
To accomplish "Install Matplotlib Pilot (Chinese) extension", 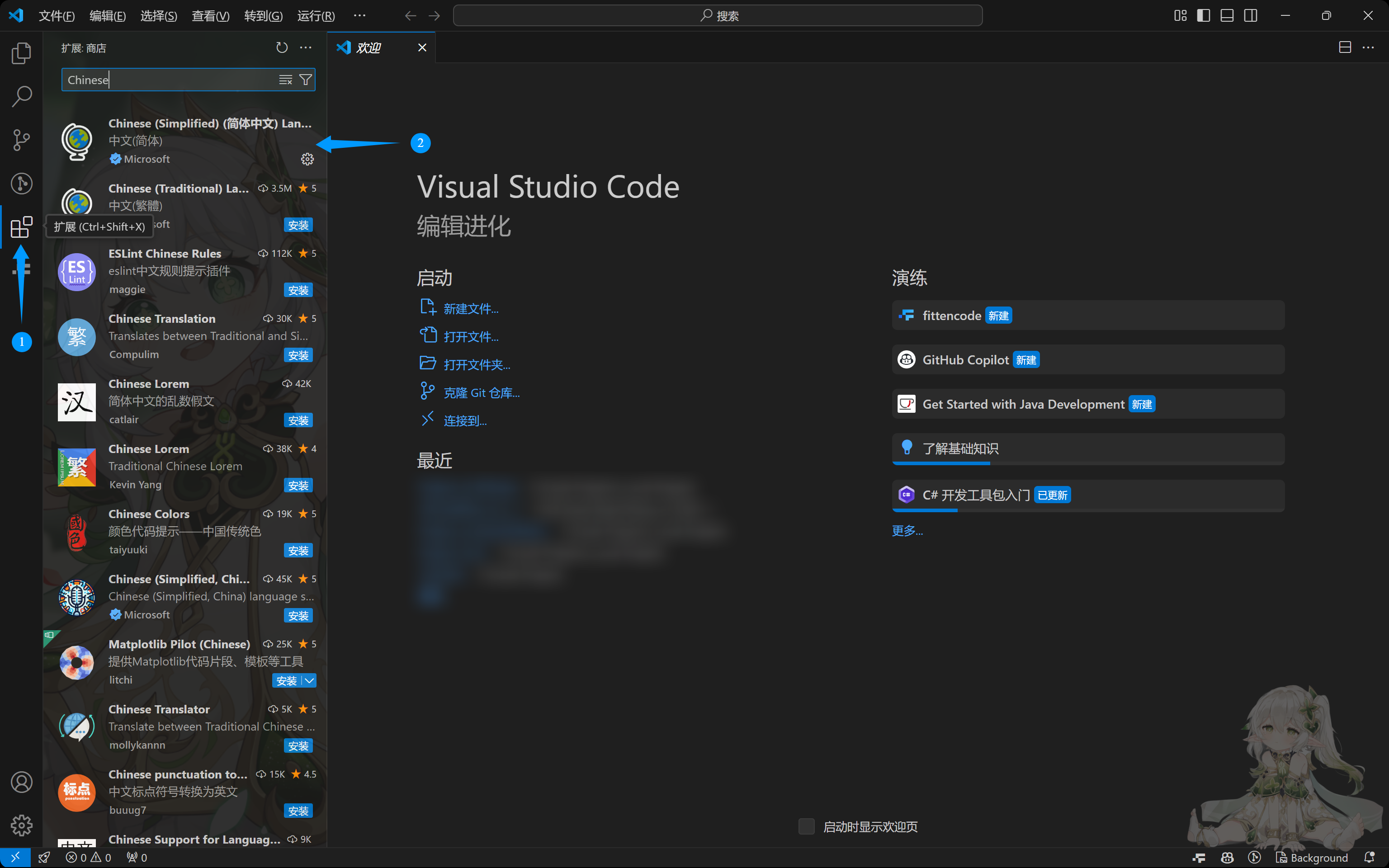I will [286, 681].
